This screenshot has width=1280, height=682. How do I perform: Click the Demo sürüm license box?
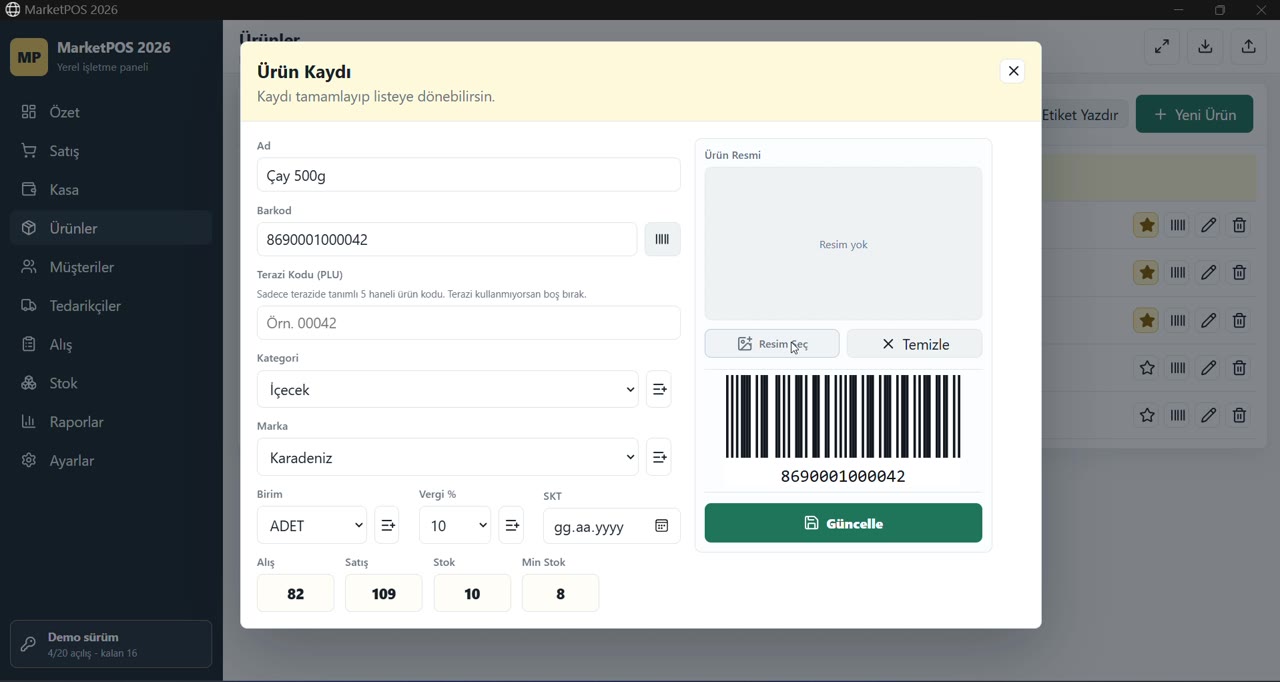111,644
